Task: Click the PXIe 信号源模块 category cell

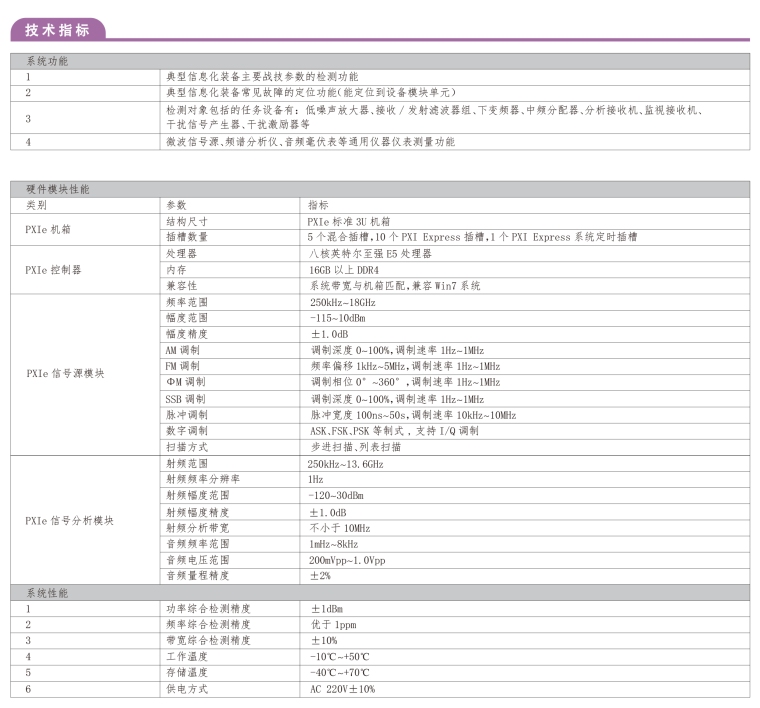Action: click(63, 374)
